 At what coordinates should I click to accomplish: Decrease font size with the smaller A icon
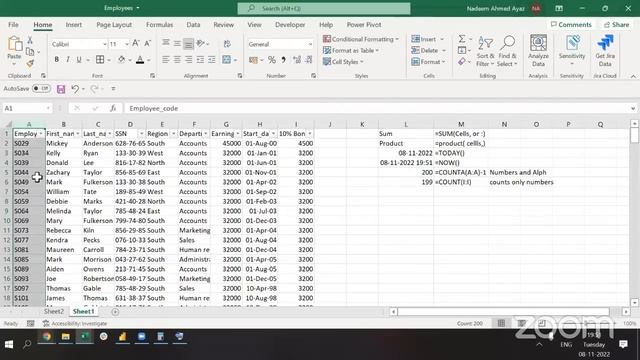pyautogui.click(x=148, y=43)
